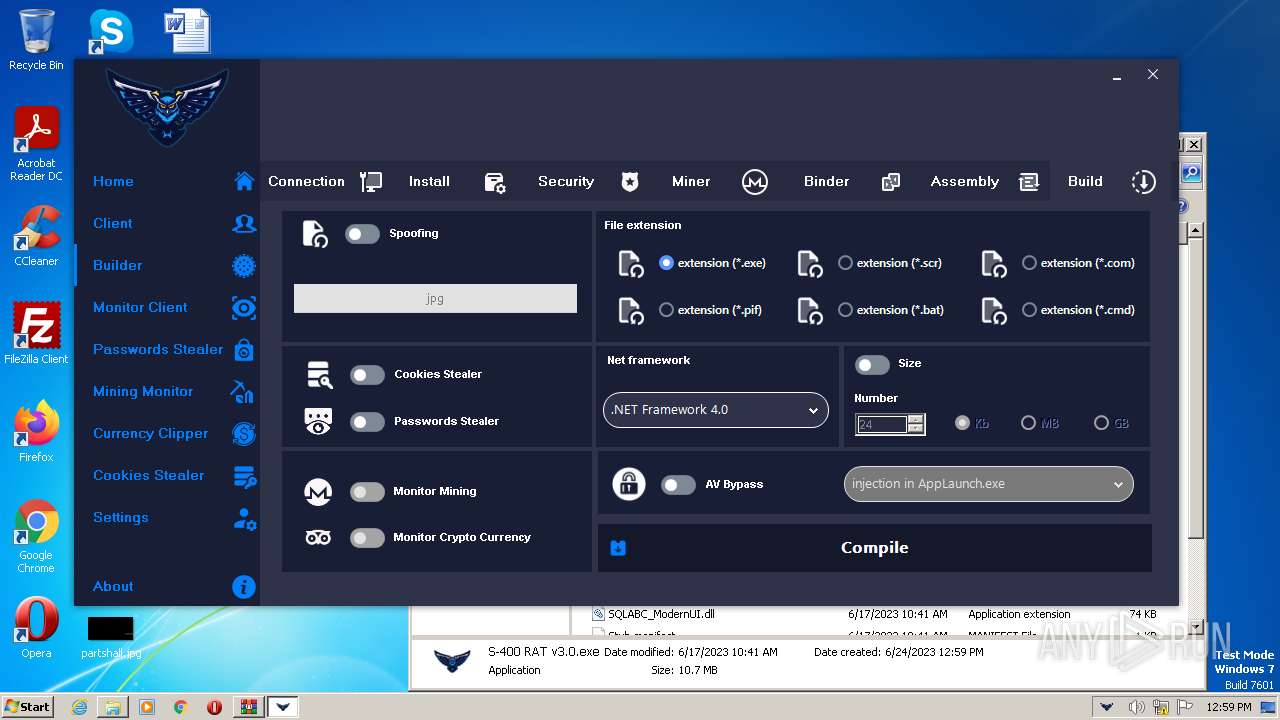This screenshot has height=720, width=1280.
Task: Click the spoofing extension jpg field
Action: click(x=435, y=298)
